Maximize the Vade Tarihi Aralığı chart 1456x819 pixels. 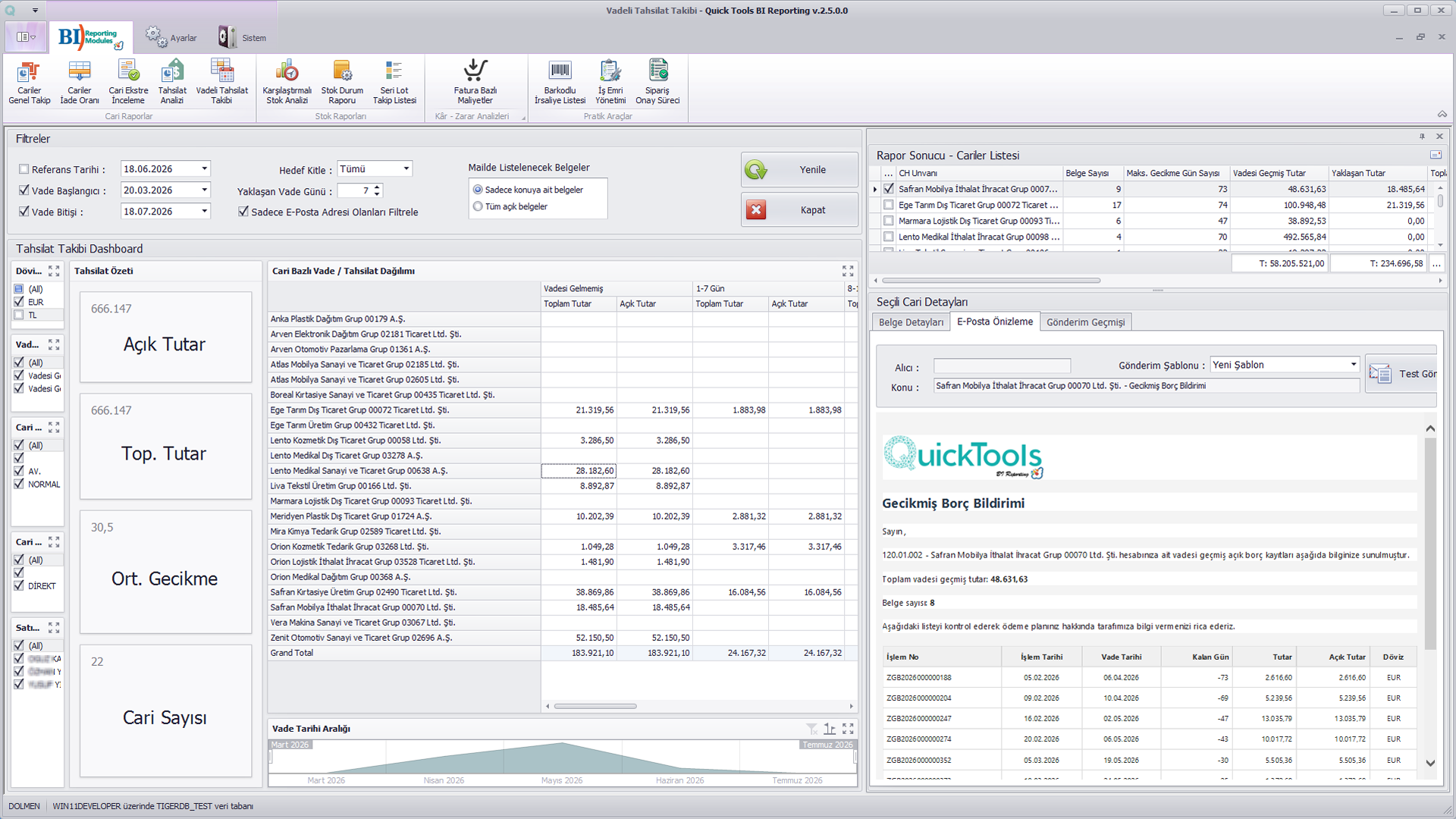click(848, 729)
